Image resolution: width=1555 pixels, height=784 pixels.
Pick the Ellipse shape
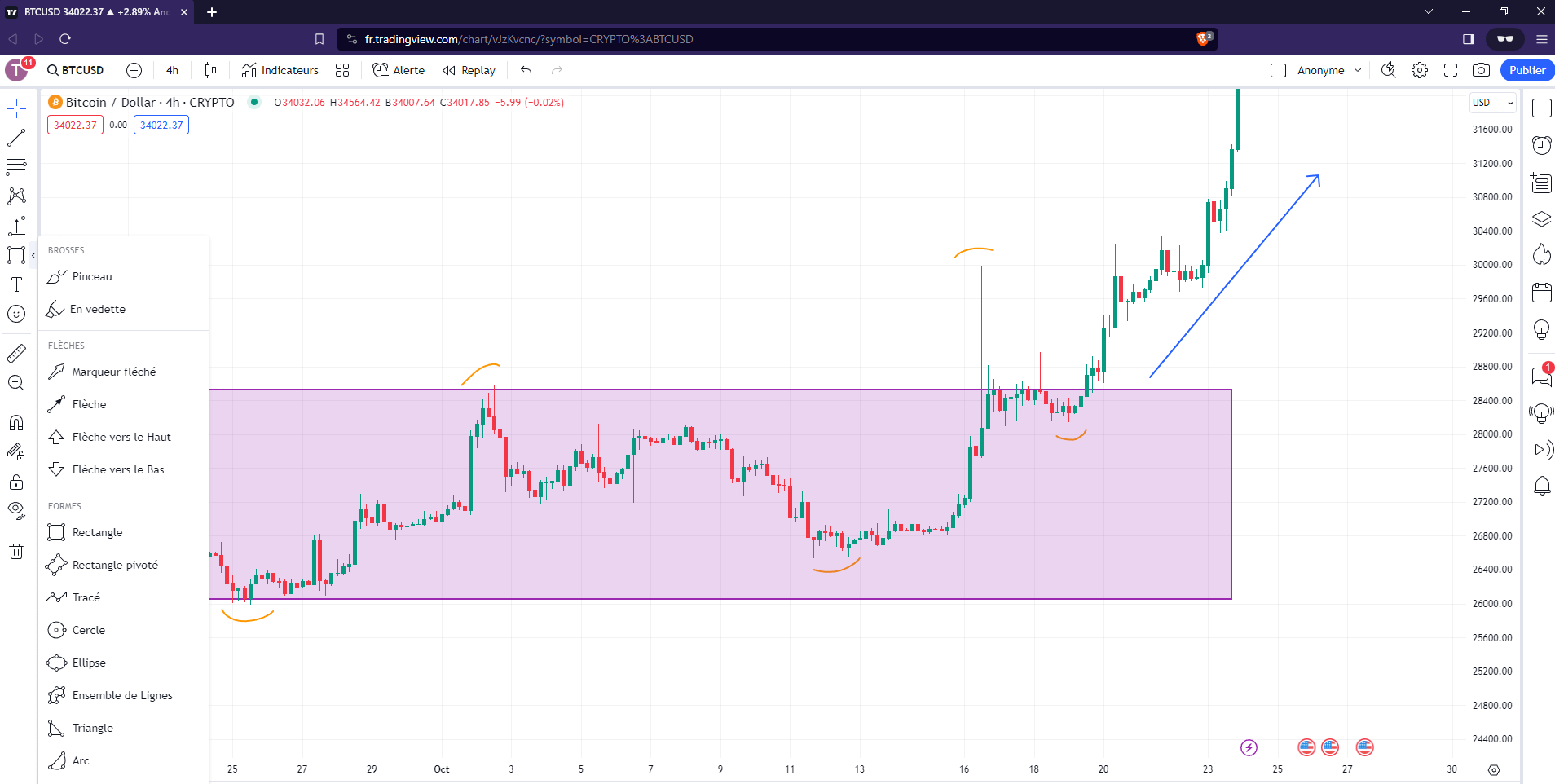point(123,663)
